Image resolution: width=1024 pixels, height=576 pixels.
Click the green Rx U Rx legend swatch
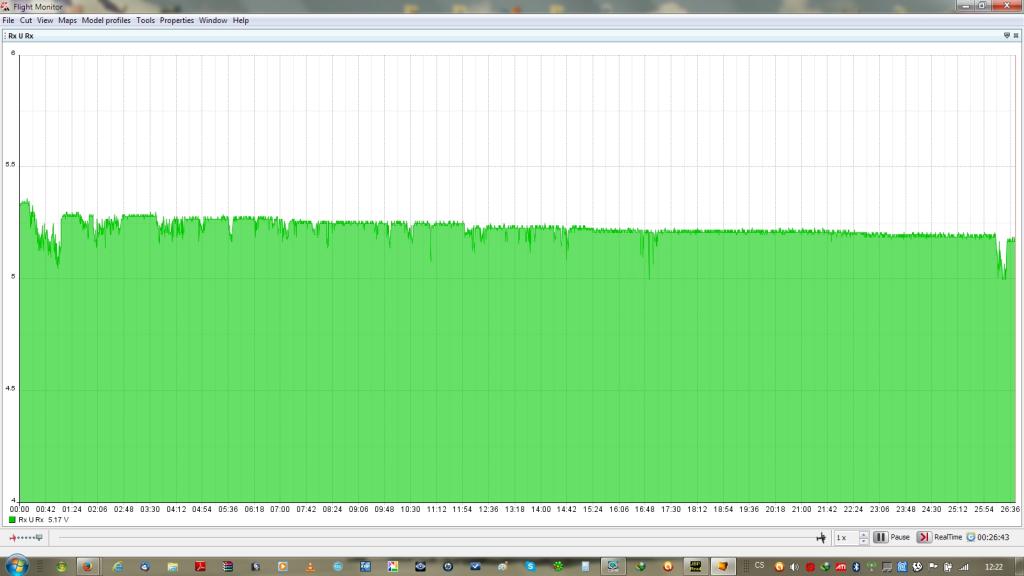tap(12, 520)
